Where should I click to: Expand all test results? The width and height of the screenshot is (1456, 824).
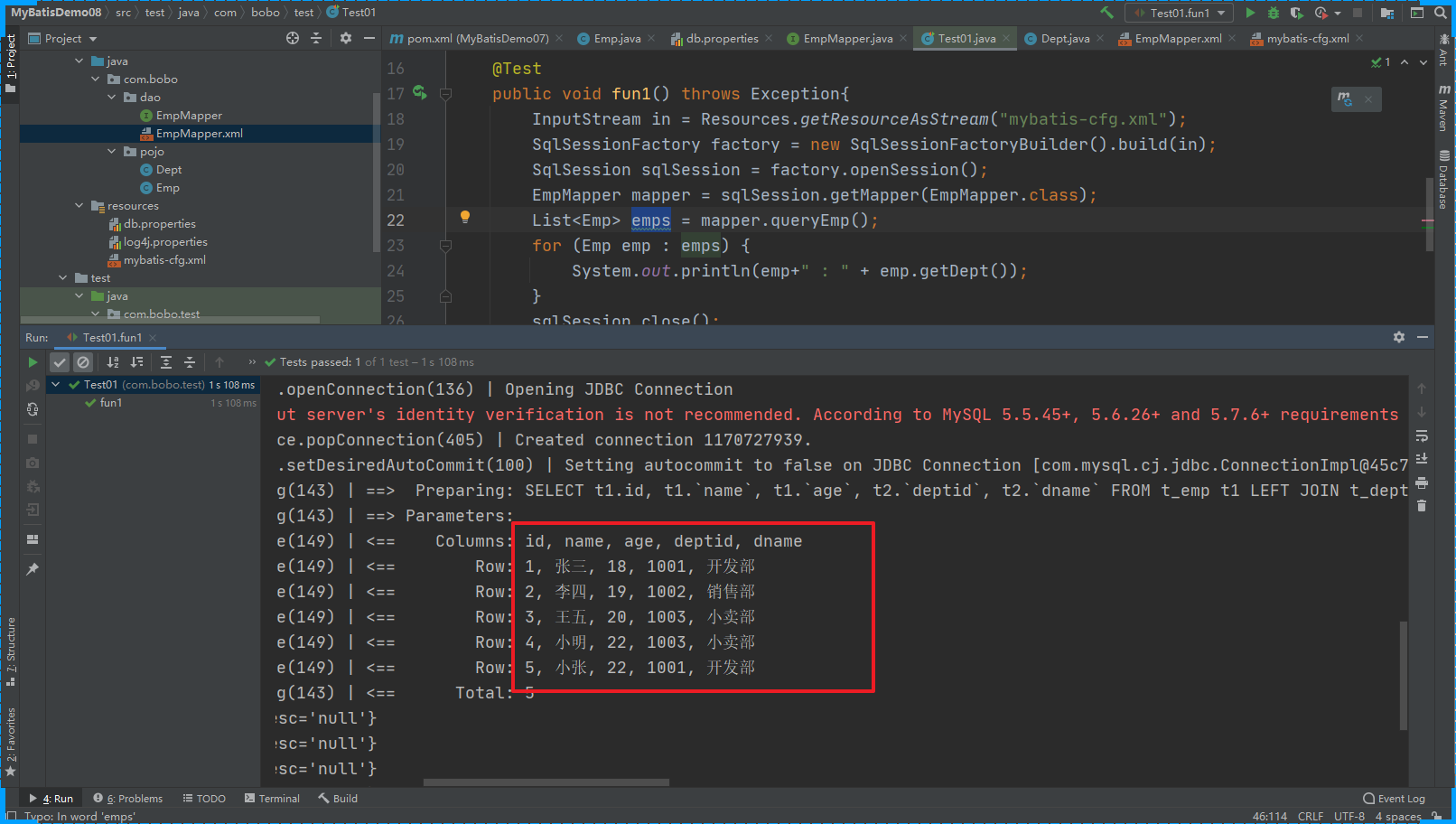coord(166,362)
